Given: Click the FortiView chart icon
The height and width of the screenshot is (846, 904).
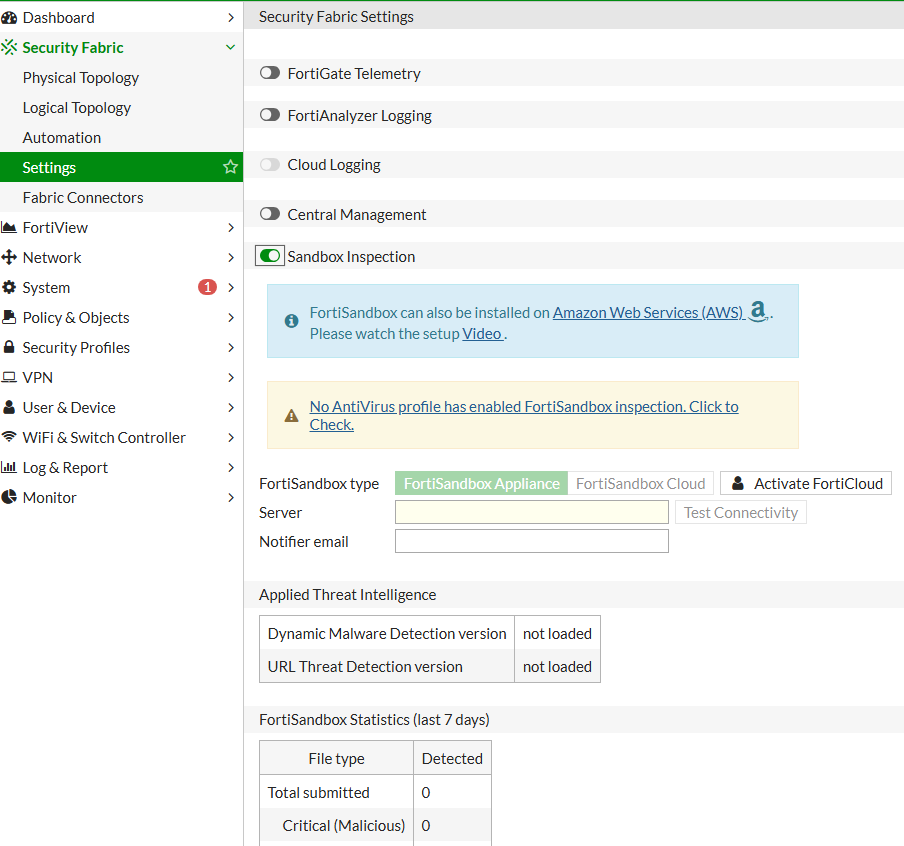Looking at the screenshot, I should click(x=9, y=228).
